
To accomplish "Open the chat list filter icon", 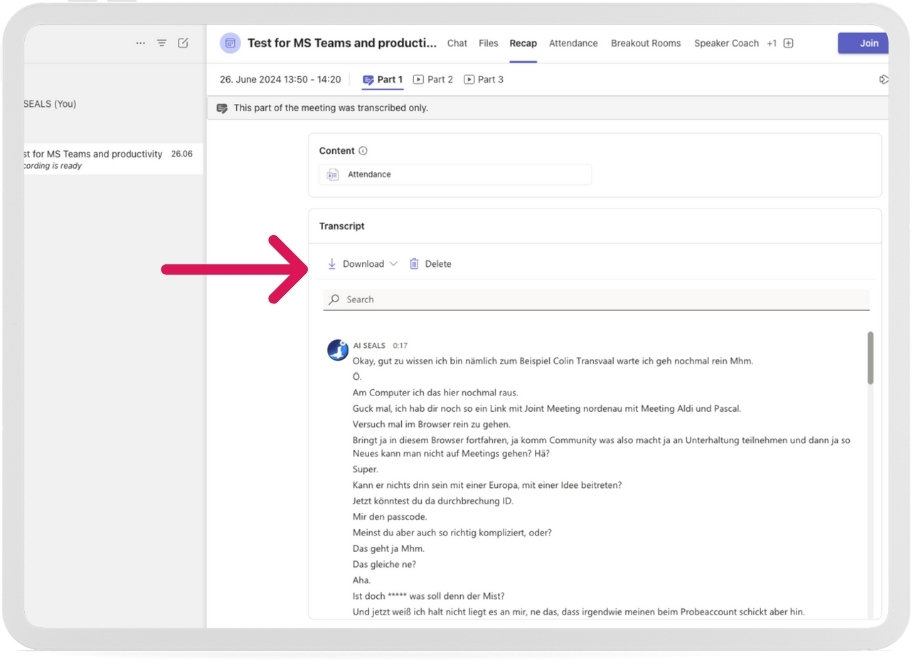I will tap(162, 43).
